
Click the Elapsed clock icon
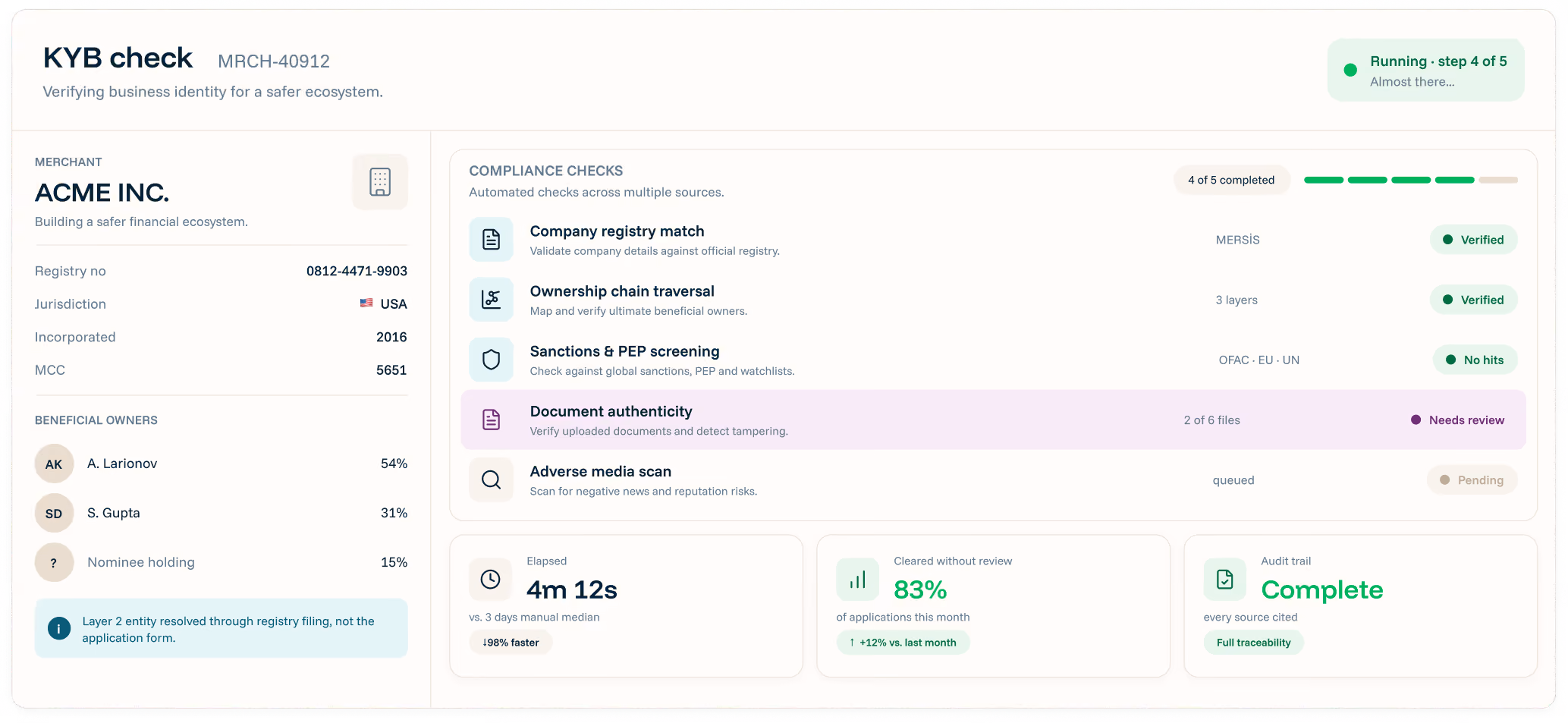pos(490,580)
